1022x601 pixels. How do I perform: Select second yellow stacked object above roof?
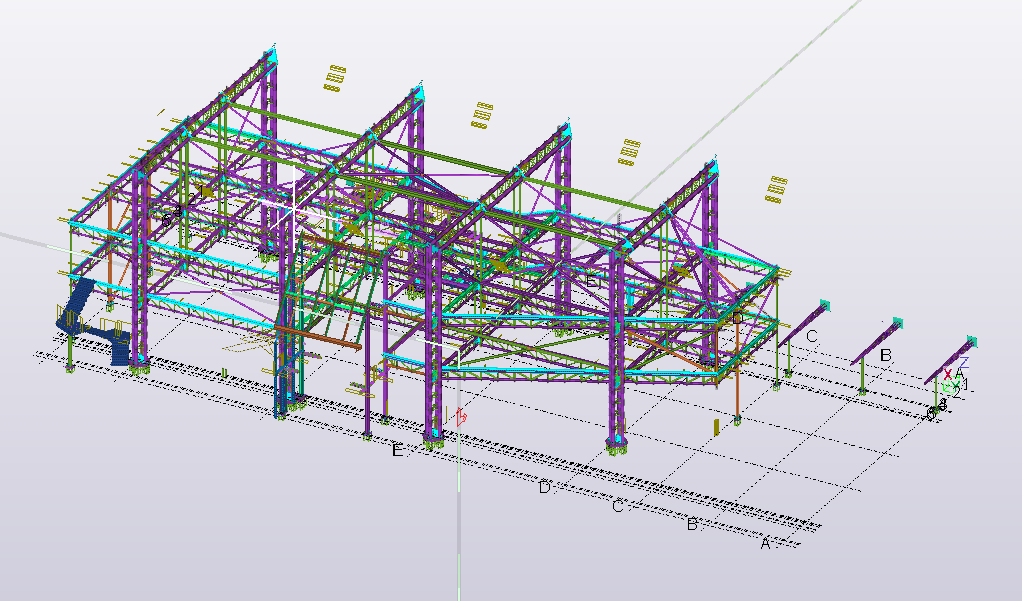pyautogui.click(x=482, y=114)
